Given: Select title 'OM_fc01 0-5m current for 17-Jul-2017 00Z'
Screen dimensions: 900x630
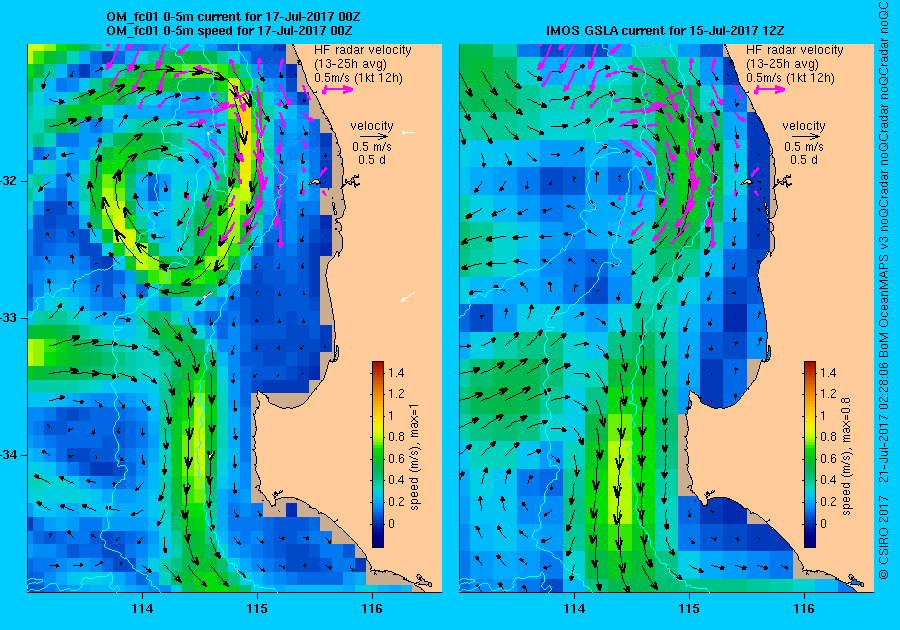Looking at the screenshot, I should click(x=234, y=17).
